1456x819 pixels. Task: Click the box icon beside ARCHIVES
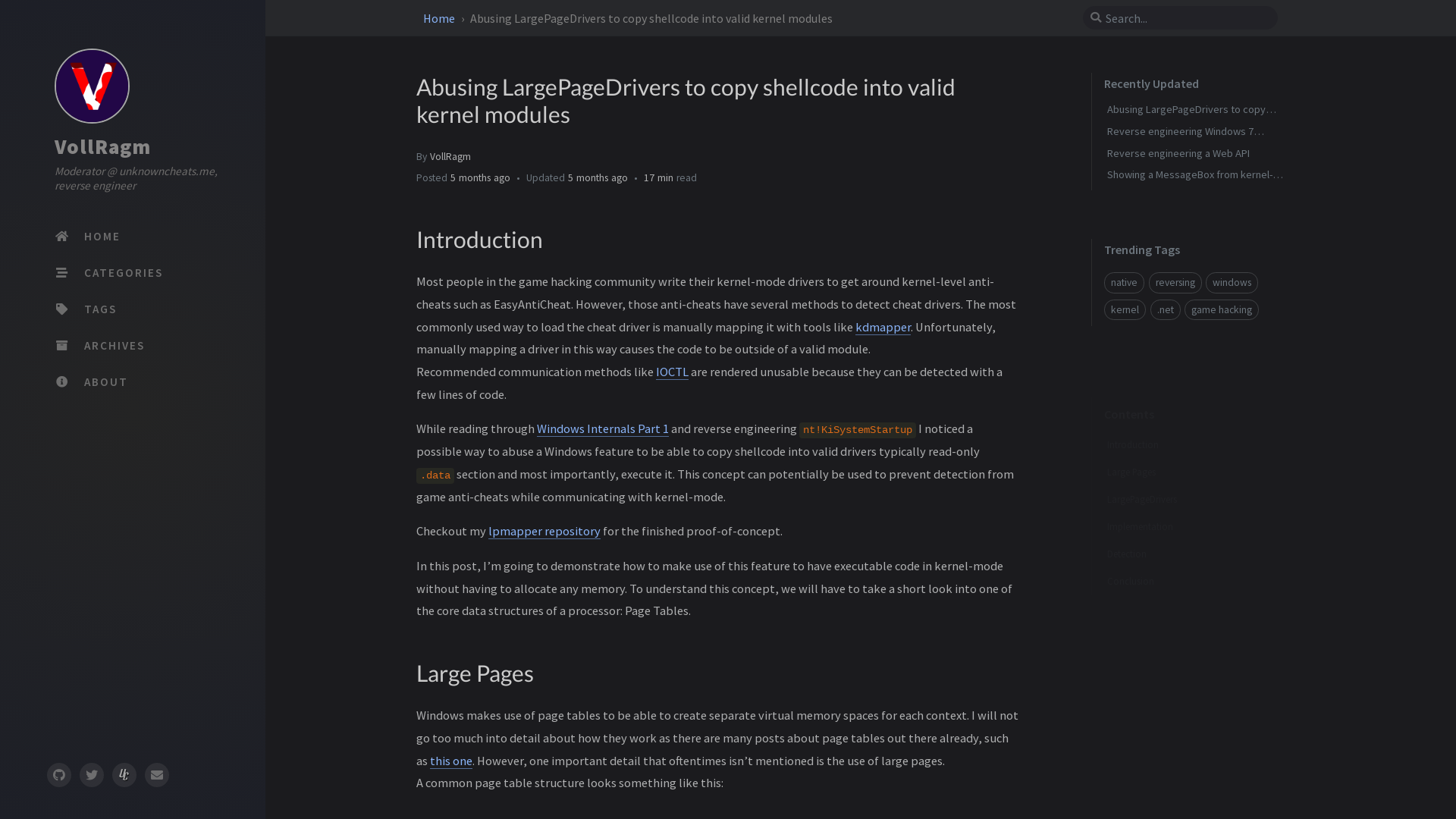click(x=62, y=346)
